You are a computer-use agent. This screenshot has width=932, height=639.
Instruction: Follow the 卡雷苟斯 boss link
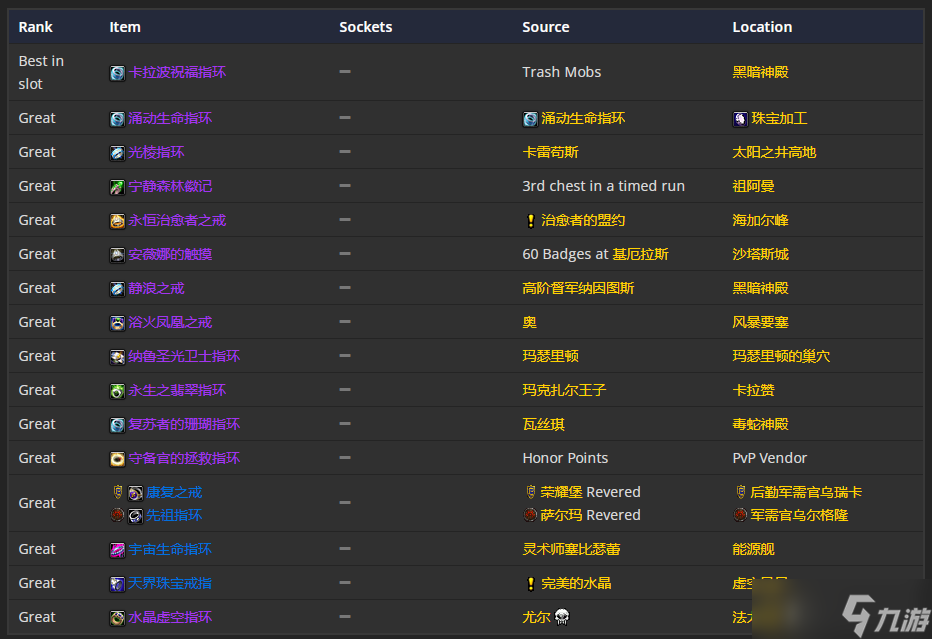550,153
